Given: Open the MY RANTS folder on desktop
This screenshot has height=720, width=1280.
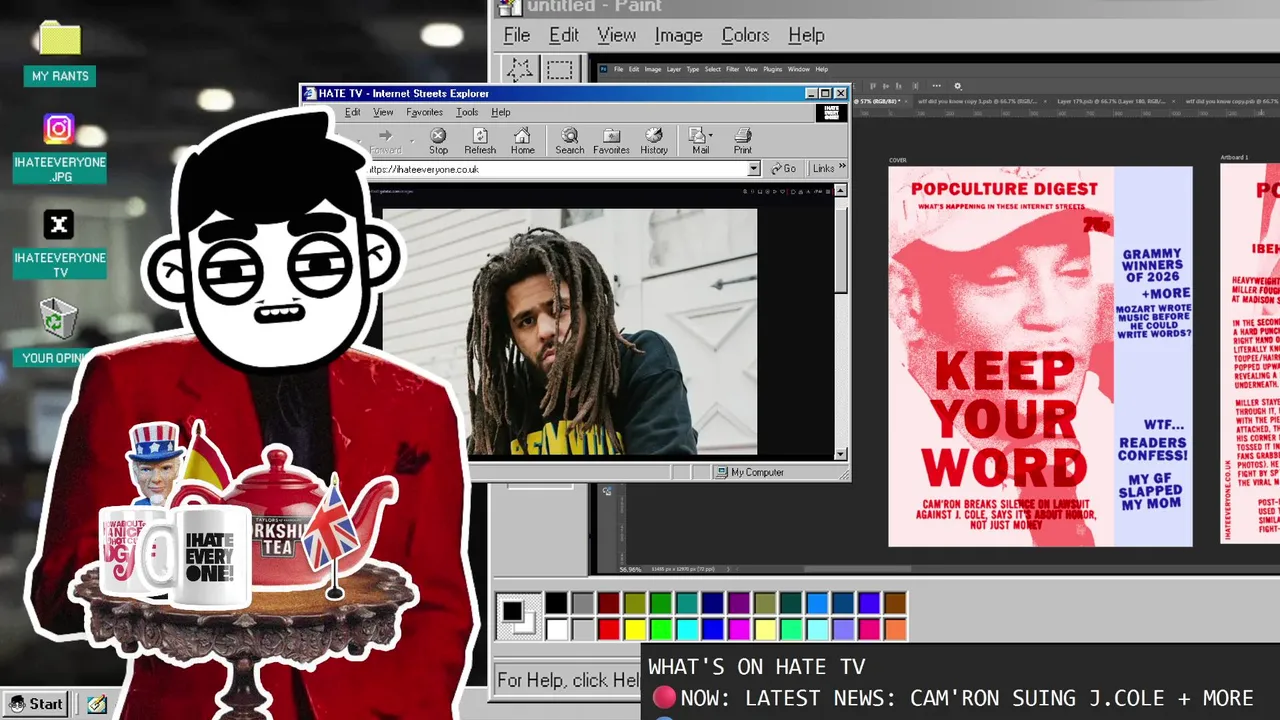Looking at the screenshot, I should (59, 52).
